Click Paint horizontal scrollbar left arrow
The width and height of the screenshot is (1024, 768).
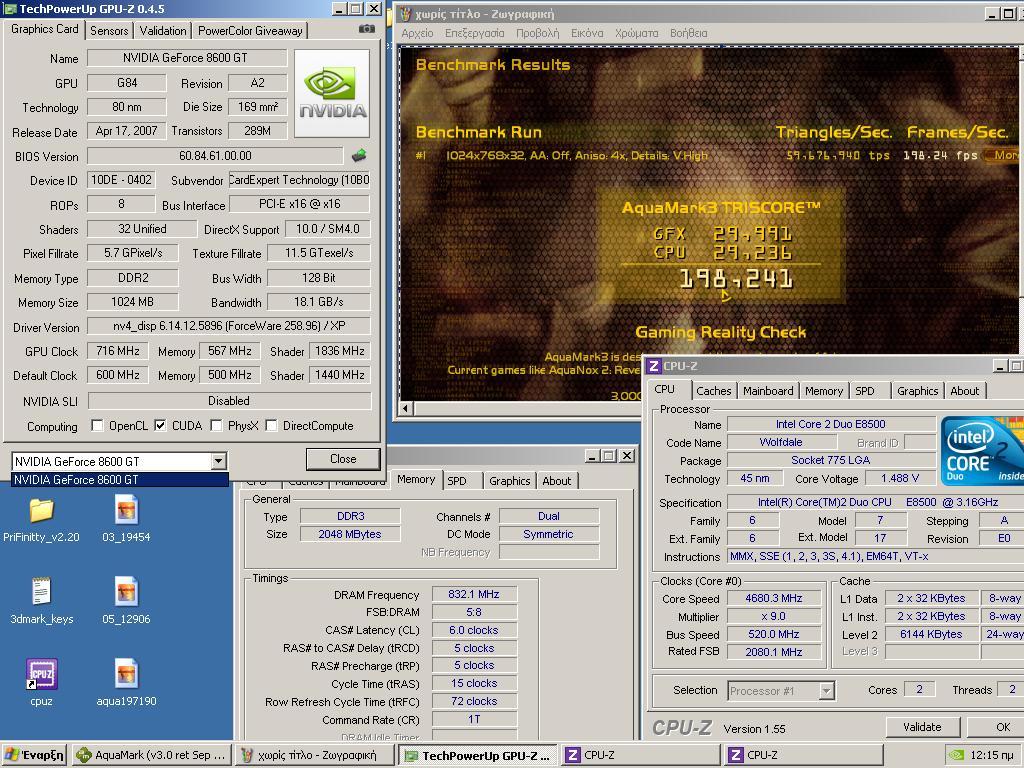[406, 408]
